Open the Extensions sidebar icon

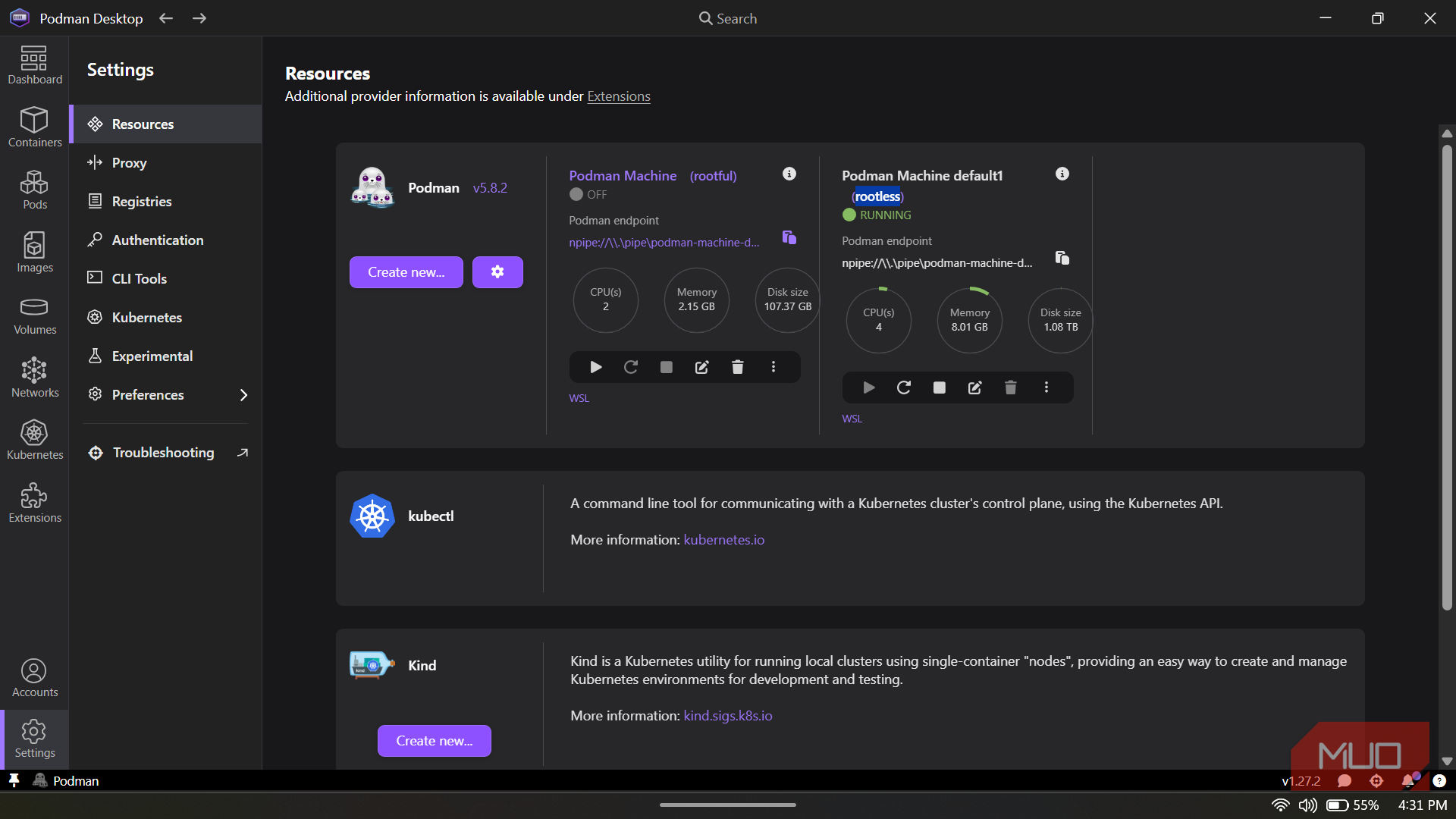point(35,504)
